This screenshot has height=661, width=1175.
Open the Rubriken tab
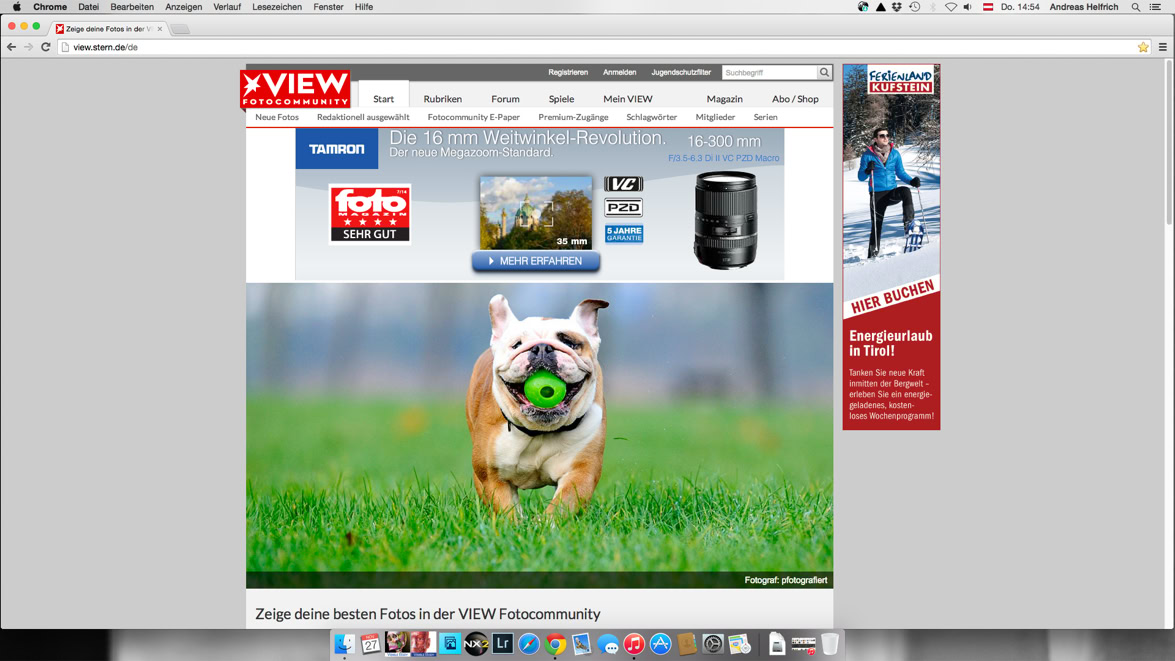point(443,99)
